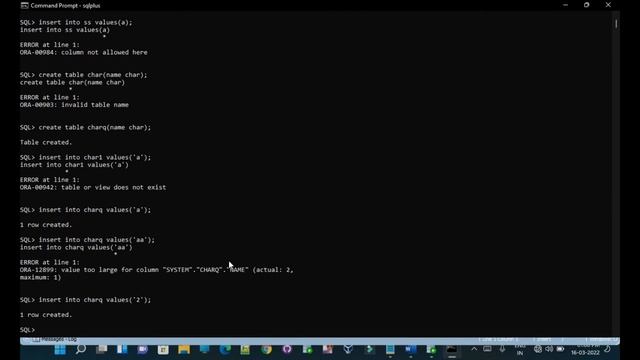Image resolution: width=640 pixels, height=360 pixels.
Task: Open the ENG IN language switcher
Action: point(520,349)
